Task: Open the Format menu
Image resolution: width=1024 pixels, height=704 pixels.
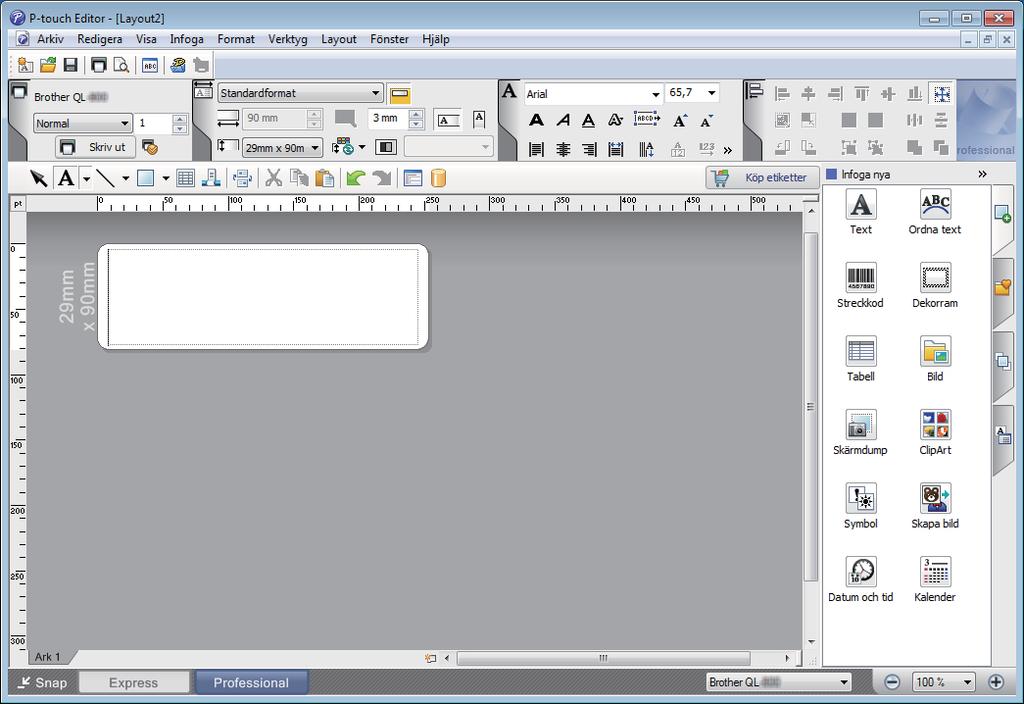Action: pyautogui.click(x=236, y=39)
